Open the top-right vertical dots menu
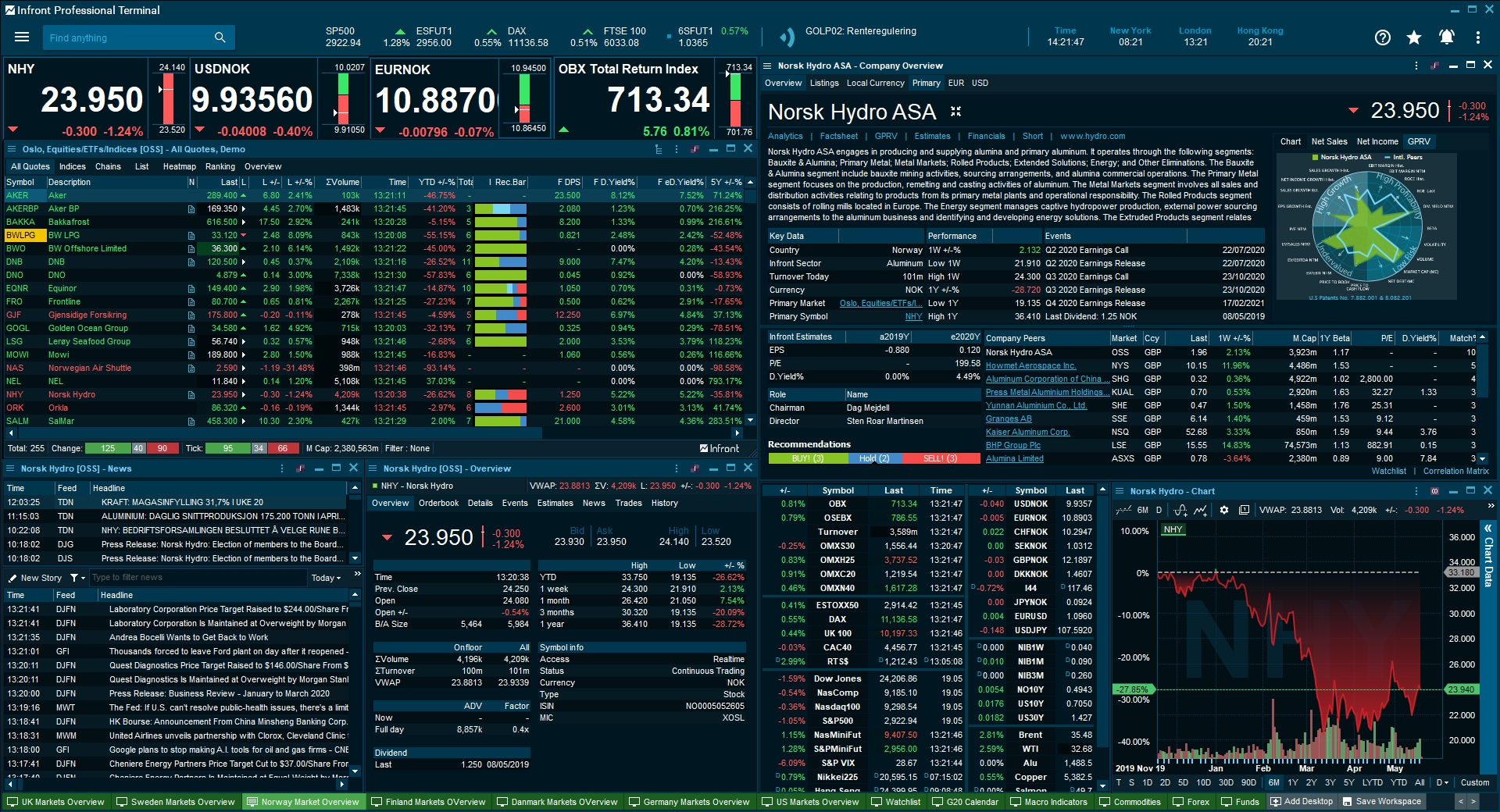 tap(1478, 37)
